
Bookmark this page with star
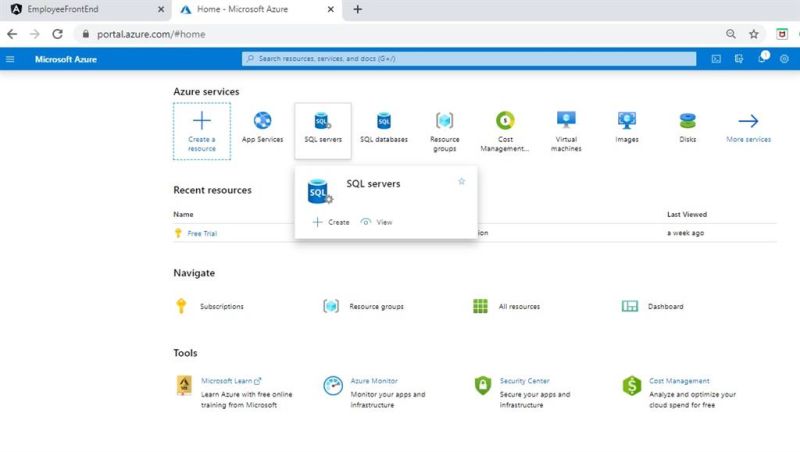pyautogui.click(x=754, y=34)
